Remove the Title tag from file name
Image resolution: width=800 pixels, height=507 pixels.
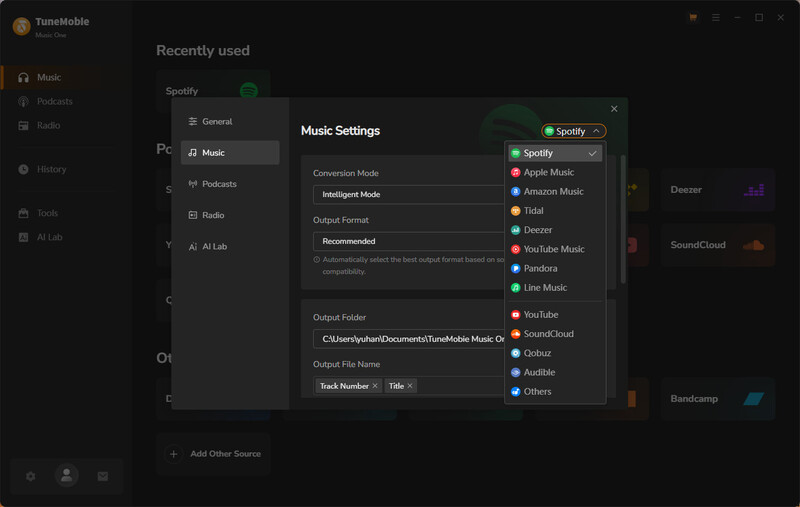click(x=410, y=386)
